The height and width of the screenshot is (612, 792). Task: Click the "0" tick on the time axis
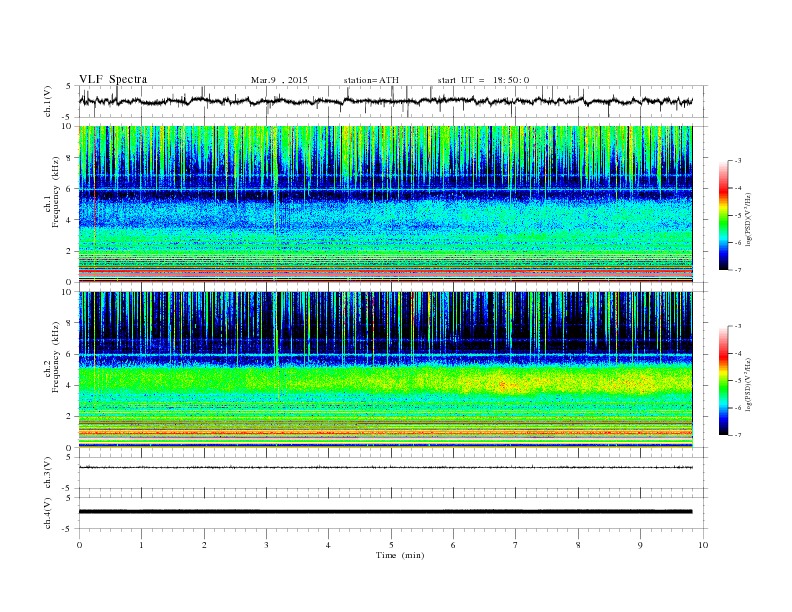tap(79, 545)
